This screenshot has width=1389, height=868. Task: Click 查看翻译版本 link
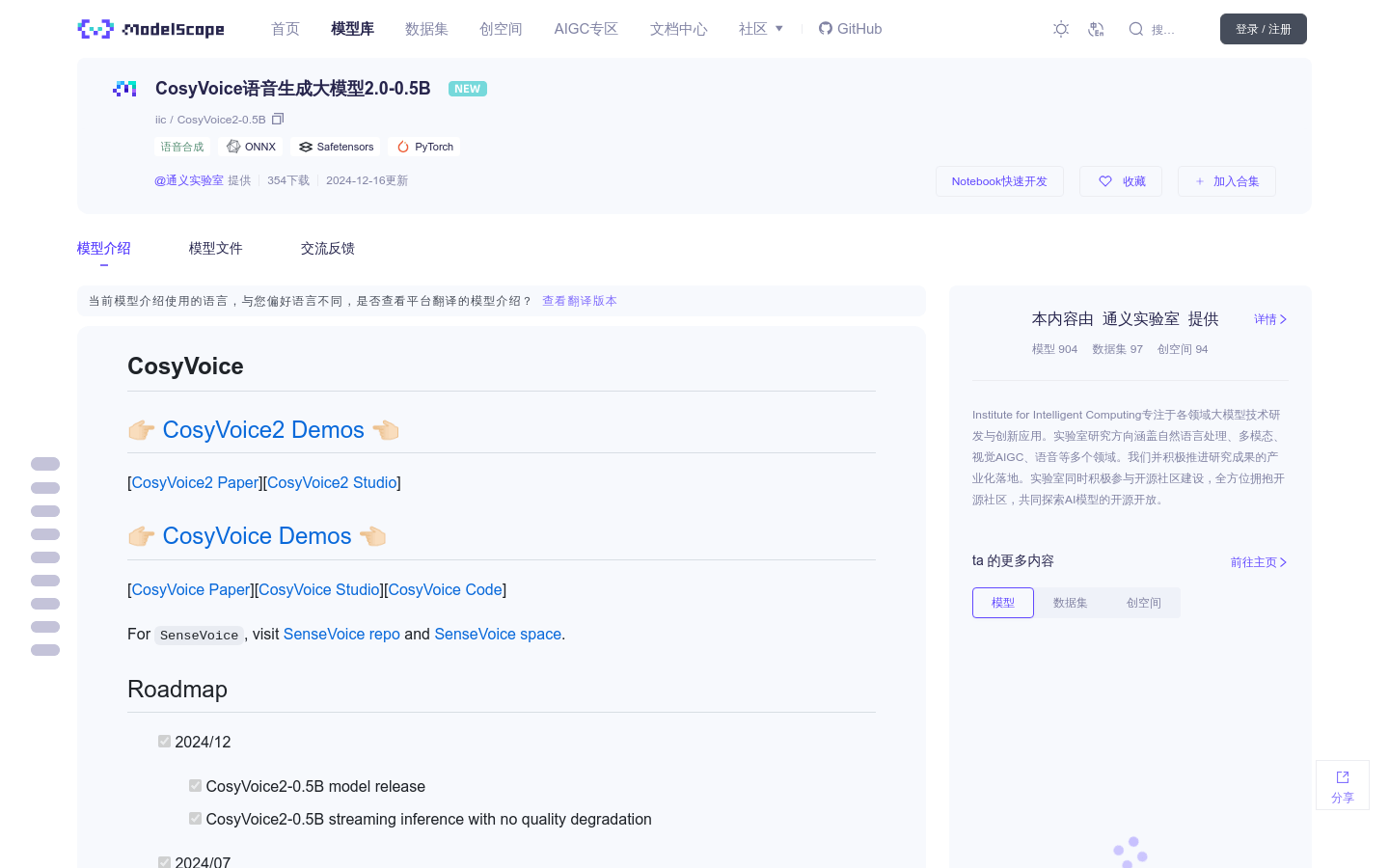click(580, 301)
